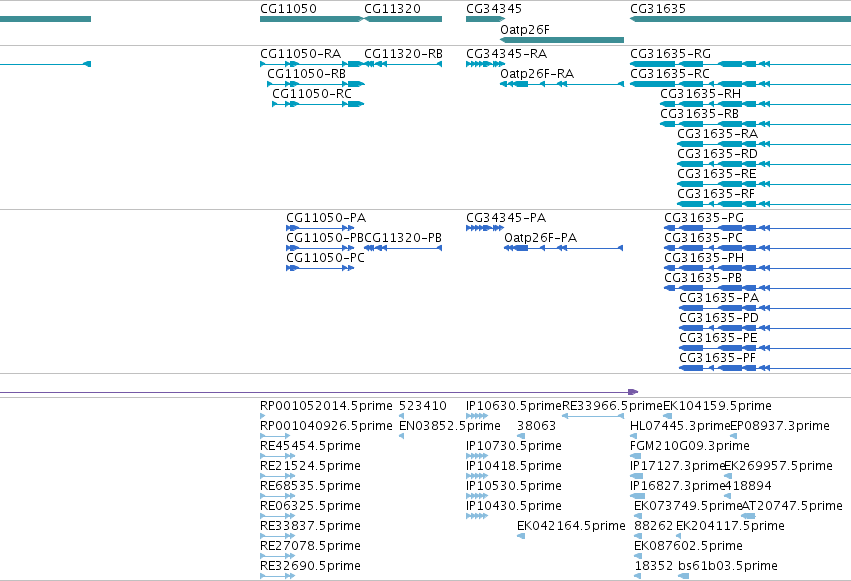Select EST EP08937.3prime
The image size is (851, 581).
(733, 436)
